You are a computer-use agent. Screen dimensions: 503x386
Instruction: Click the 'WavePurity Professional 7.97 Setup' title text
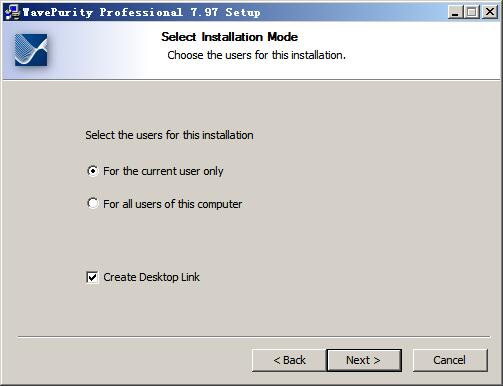[x=141, y=13]
